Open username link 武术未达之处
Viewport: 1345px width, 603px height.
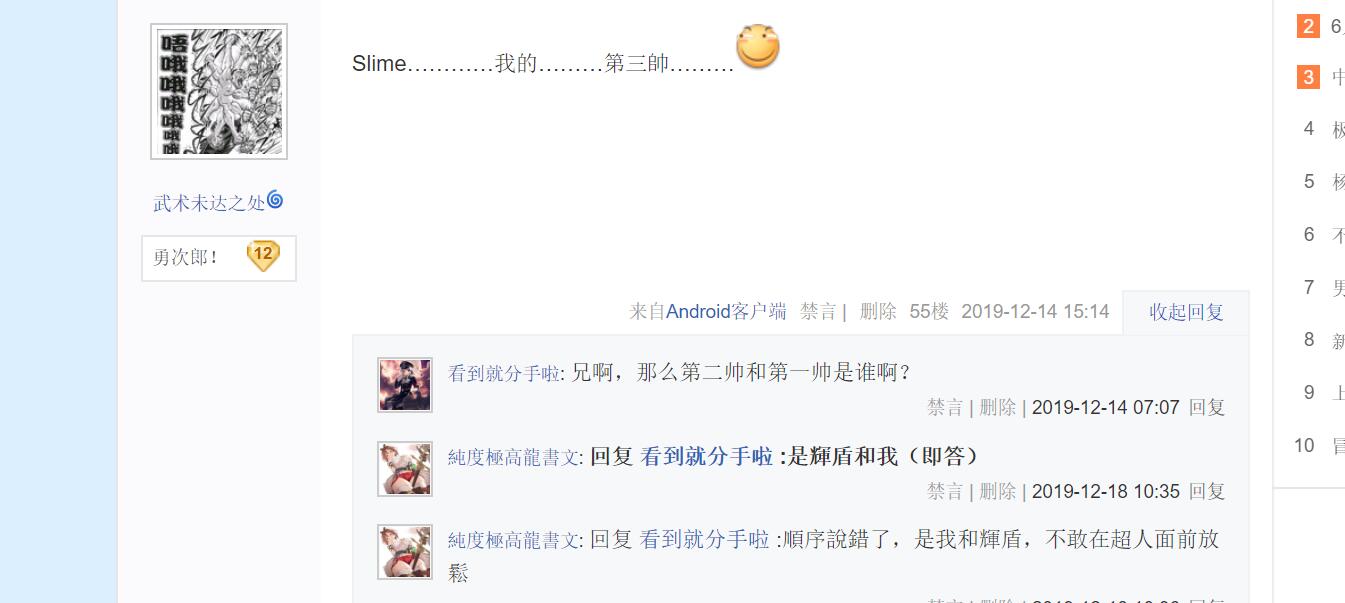[x=209, y=203]
